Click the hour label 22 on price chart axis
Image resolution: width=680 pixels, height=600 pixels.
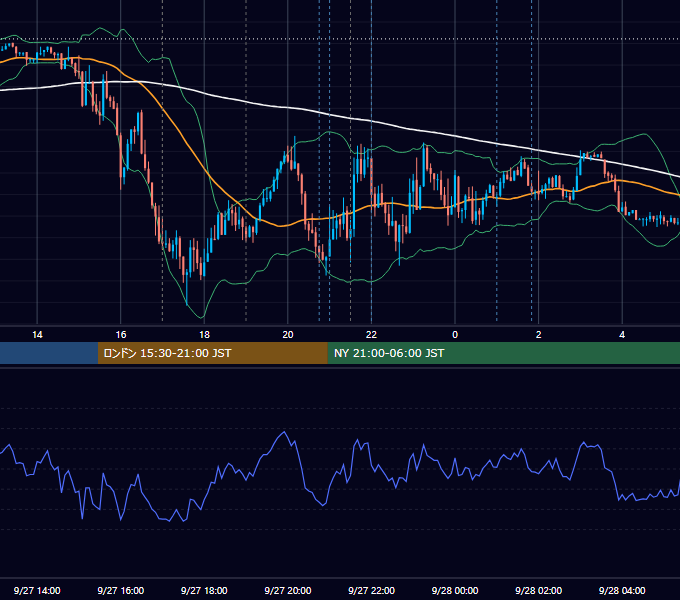(x=371, y=335)
